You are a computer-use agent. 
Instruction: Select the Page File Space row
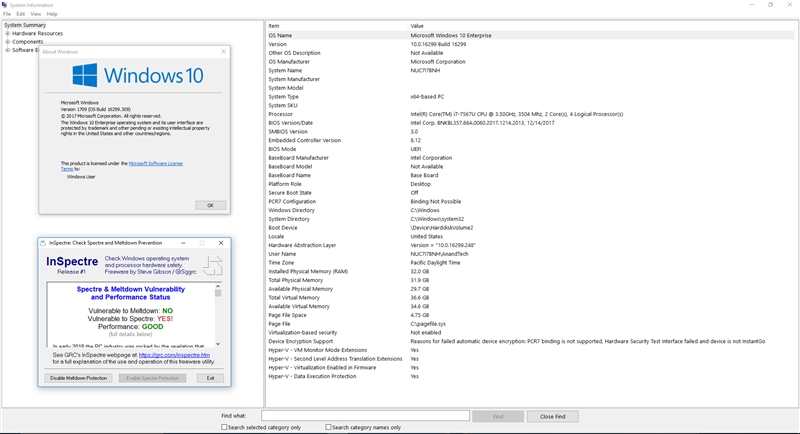coord(531,315)
